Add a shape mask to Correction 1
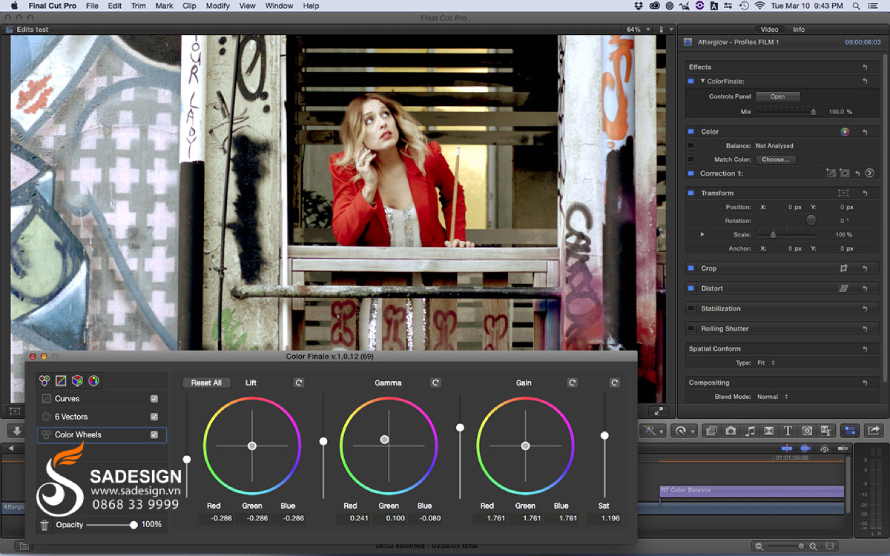The image size is (890, 556). click(845, 173)
